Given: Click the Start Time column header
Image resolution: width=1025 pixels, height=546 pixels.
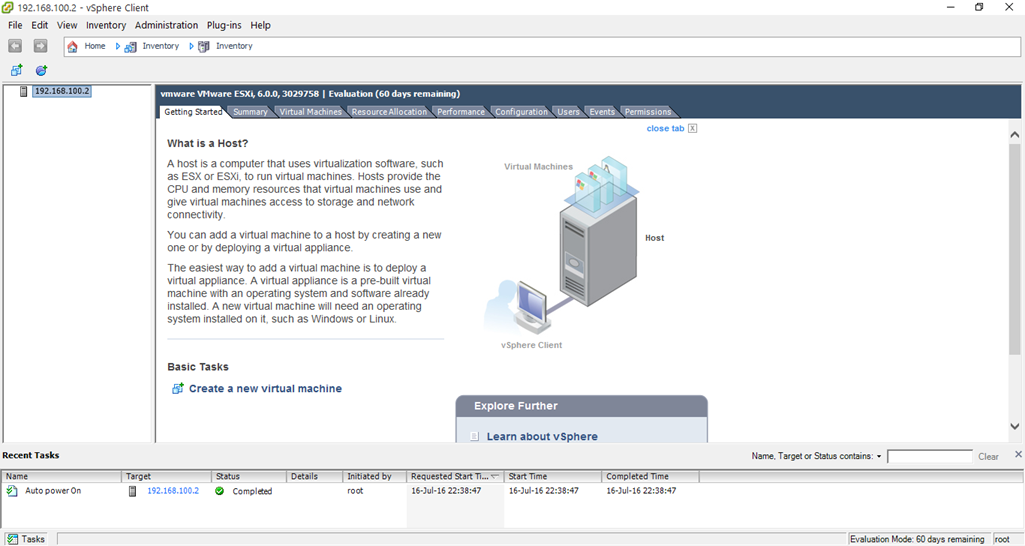Looking at the screenshot, I should coord(553,476).
